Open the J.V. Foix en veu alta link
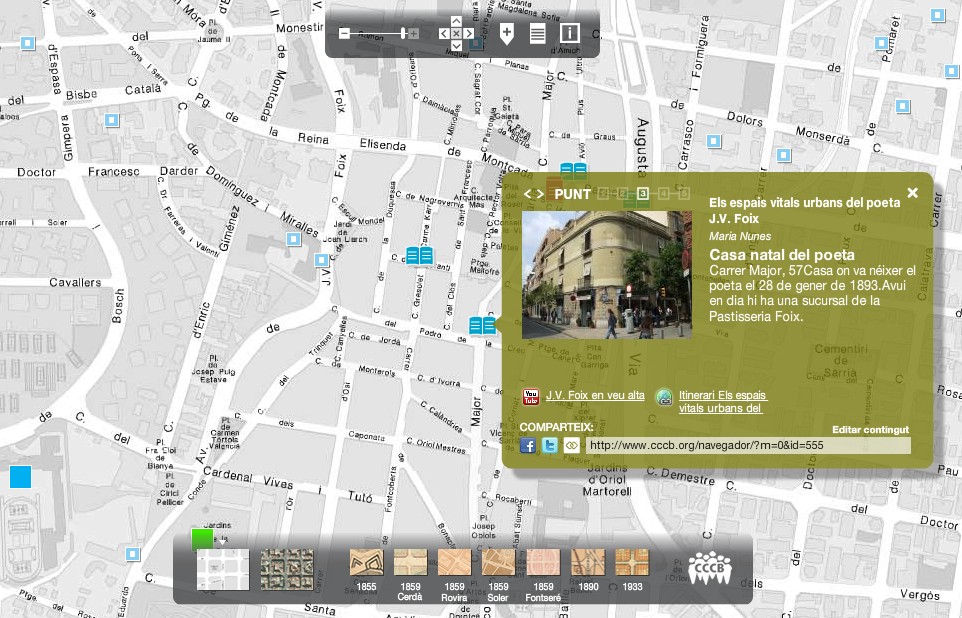 point(594,395)
